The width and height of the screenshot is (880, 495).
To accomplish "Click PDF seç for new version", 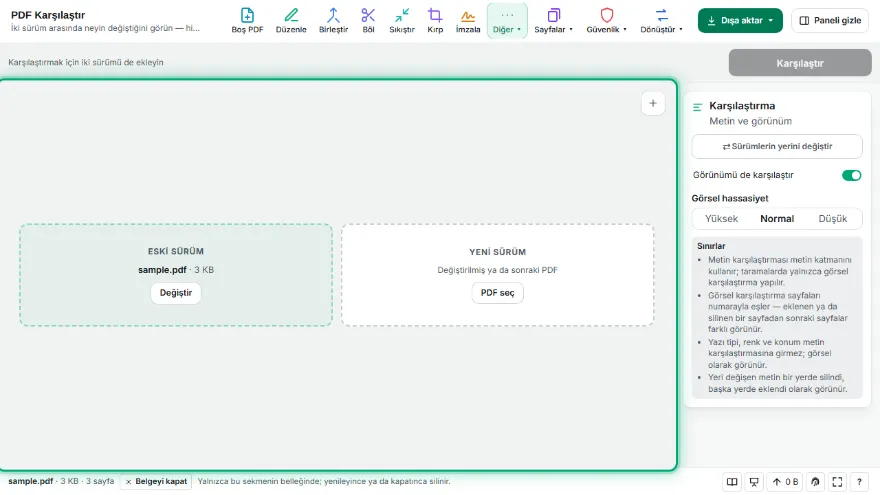I will pyautogui.click(x=497, y=293).
